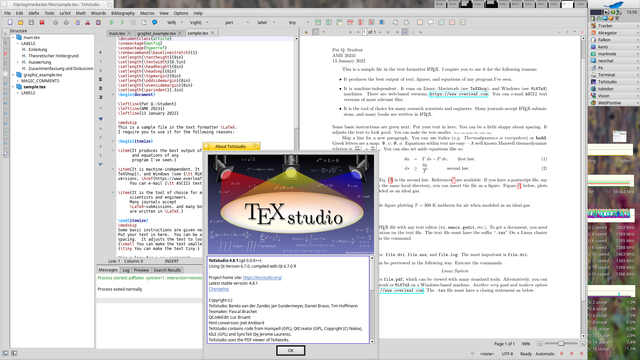
Task: Close the sample.tex tab
Action: click(212, 33)
